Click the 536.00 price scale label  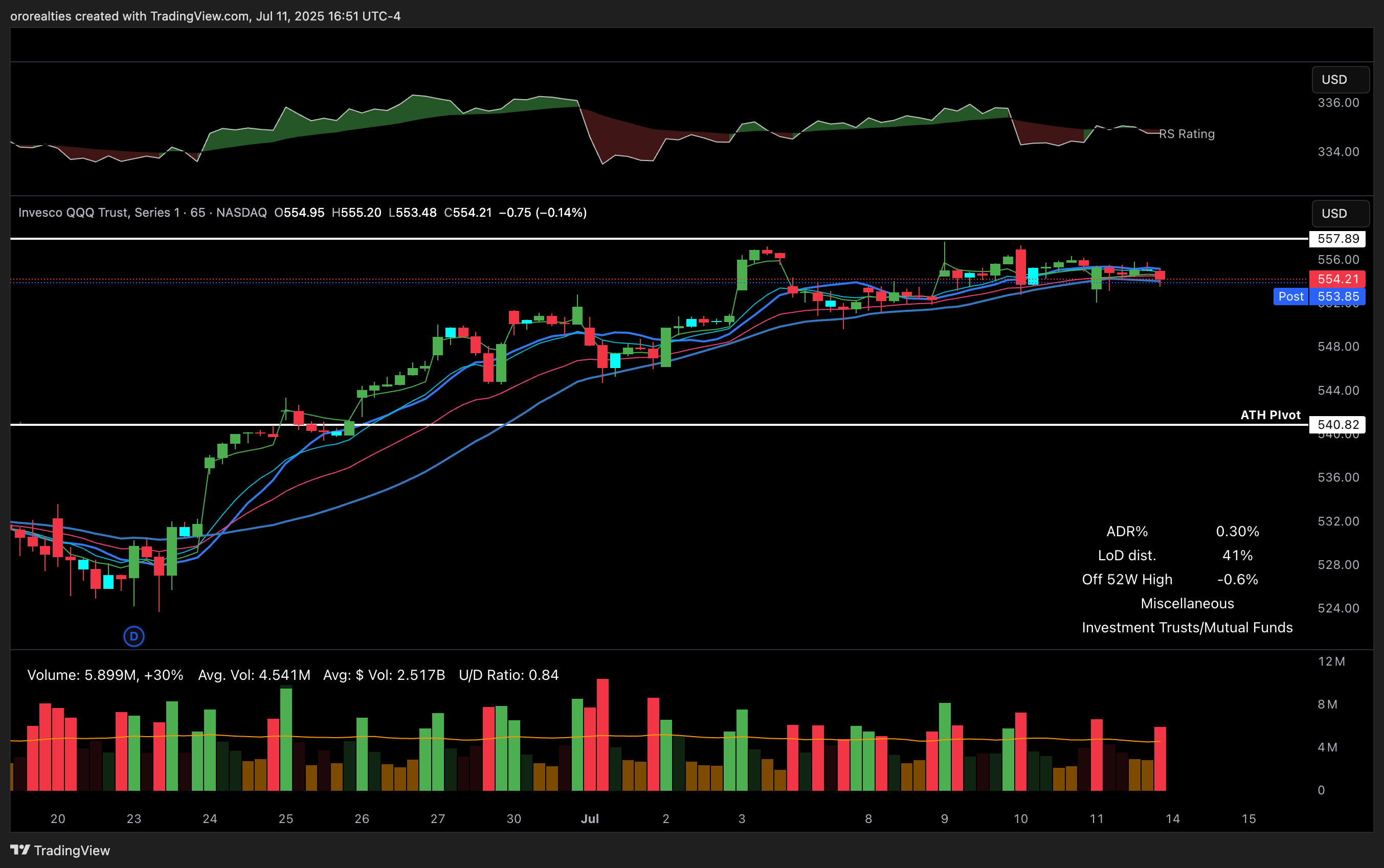pyautogui.click(x=1338, y=477)
